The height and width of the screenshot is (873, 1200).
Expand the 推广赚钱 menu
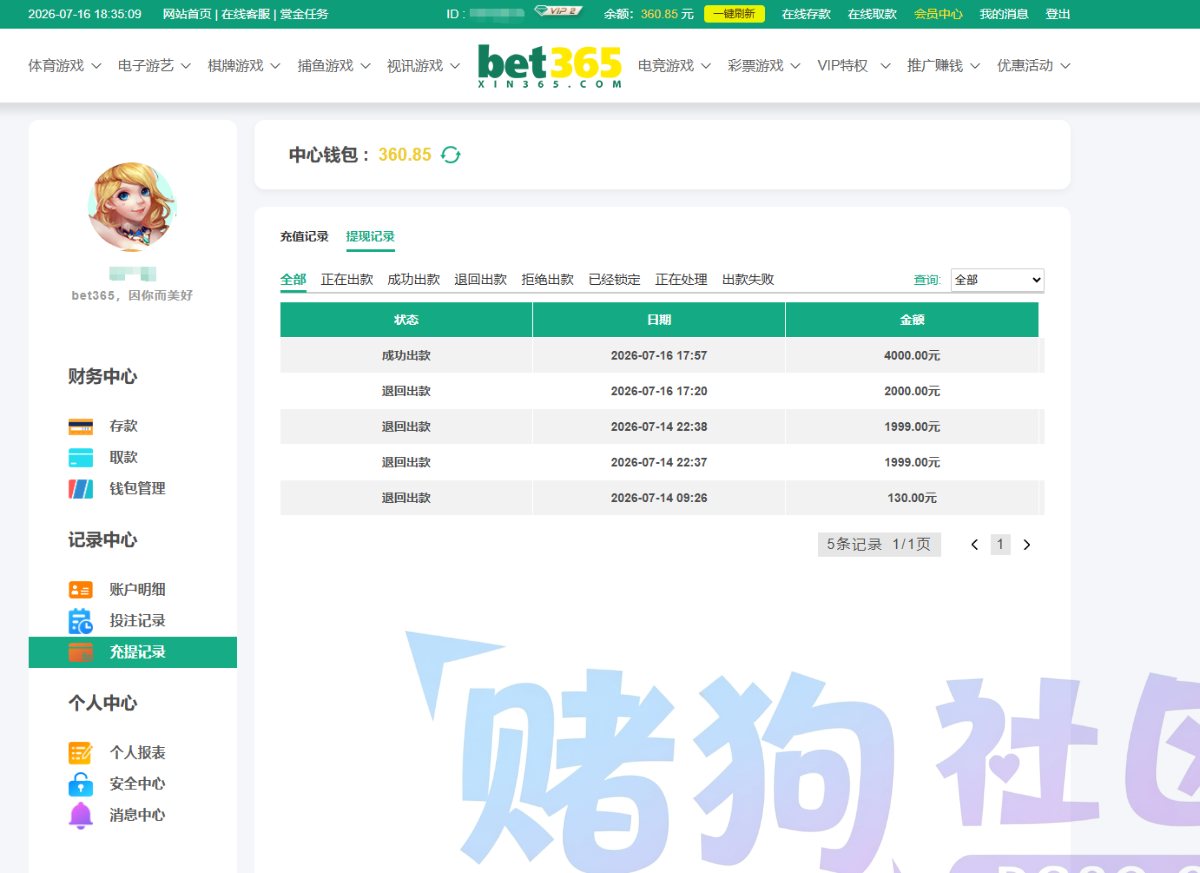944,66
